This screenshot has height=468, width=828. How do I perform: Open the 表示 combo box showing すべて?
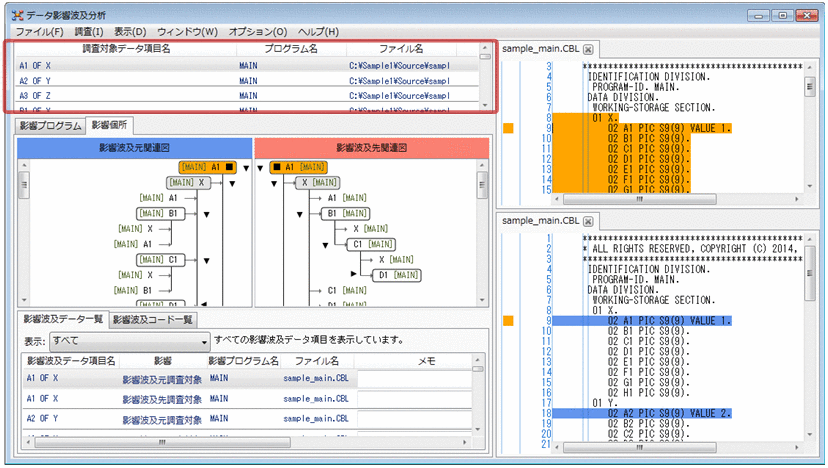(x=130, y=341)
